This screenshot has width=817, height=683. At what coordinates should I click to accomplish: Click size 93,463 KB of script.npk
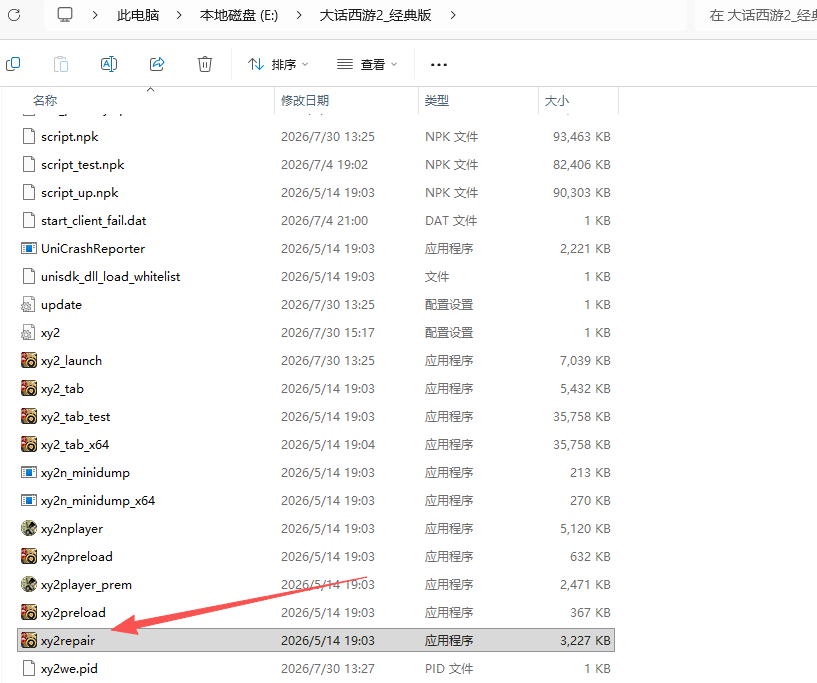point(581,136)
